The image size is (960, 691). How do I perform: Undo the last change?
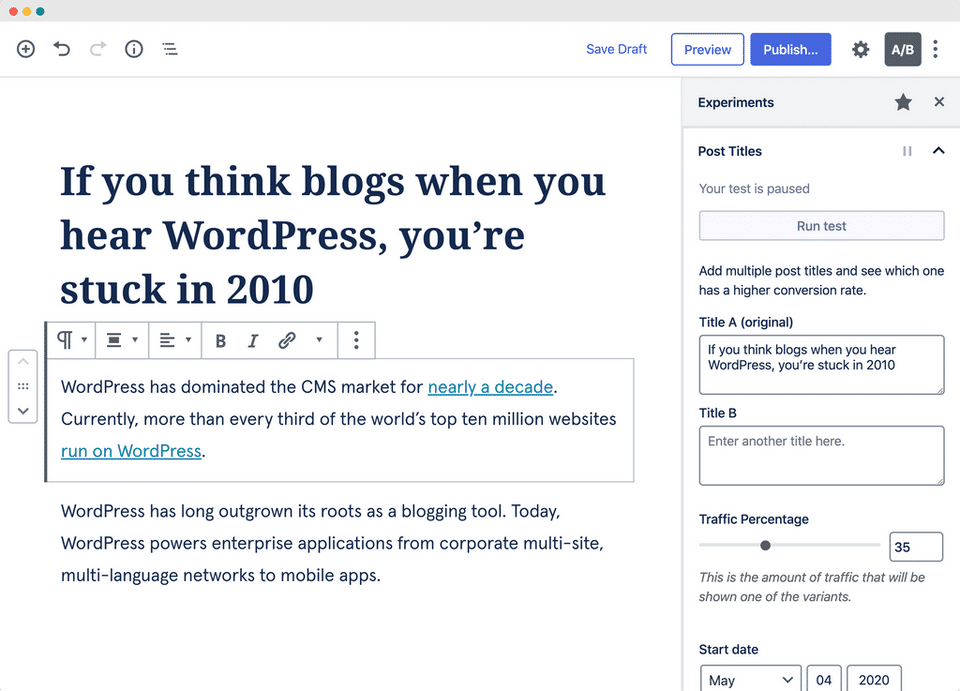coord(62,49)
